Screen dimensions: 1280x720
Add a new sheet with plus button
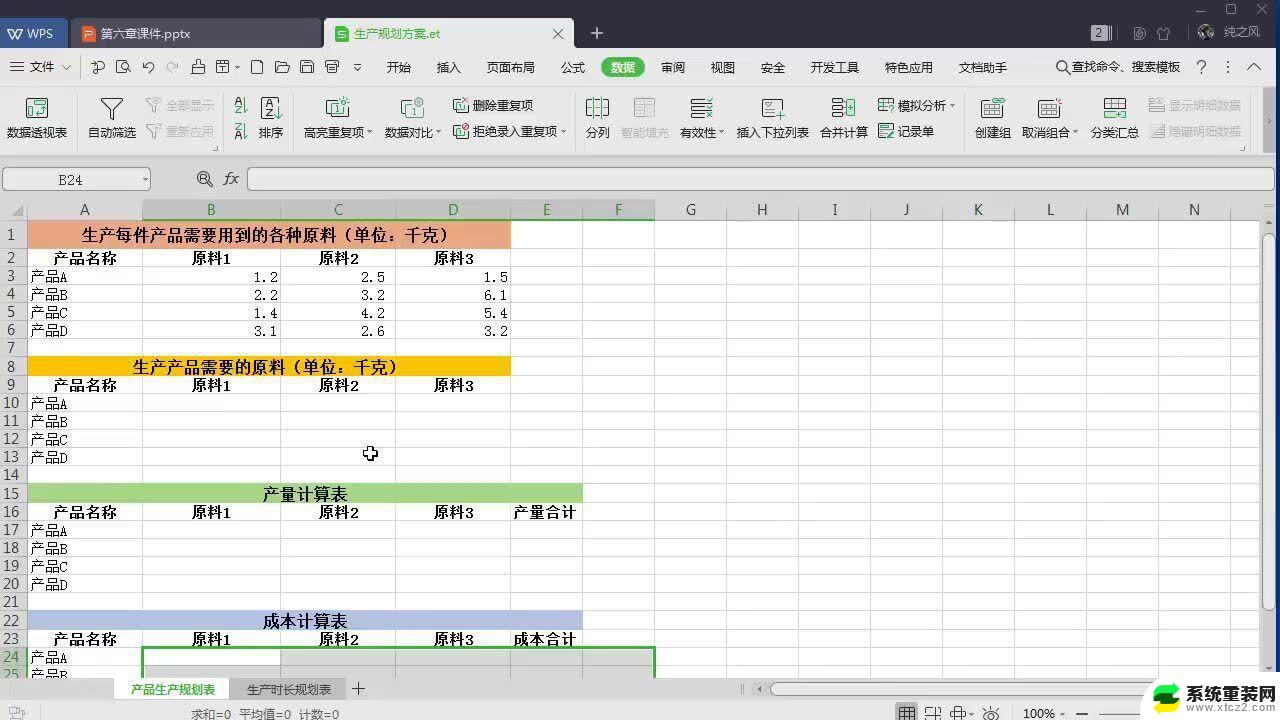click(359, 689)
